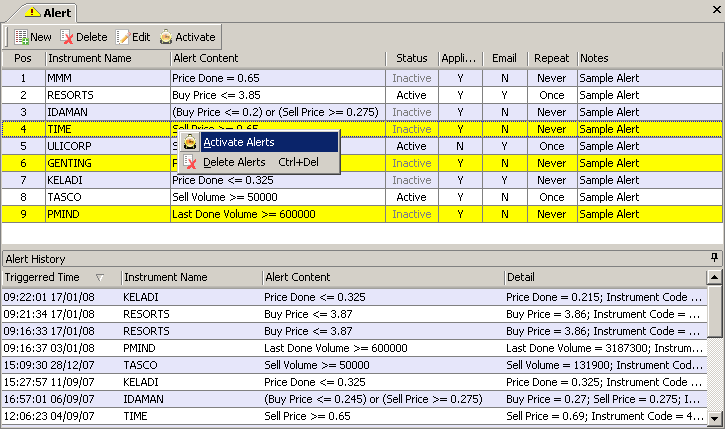This screenshot has width=725, height=429.
Task: Click the New alert toolbar icon
Action: click(x=21, y=37)
